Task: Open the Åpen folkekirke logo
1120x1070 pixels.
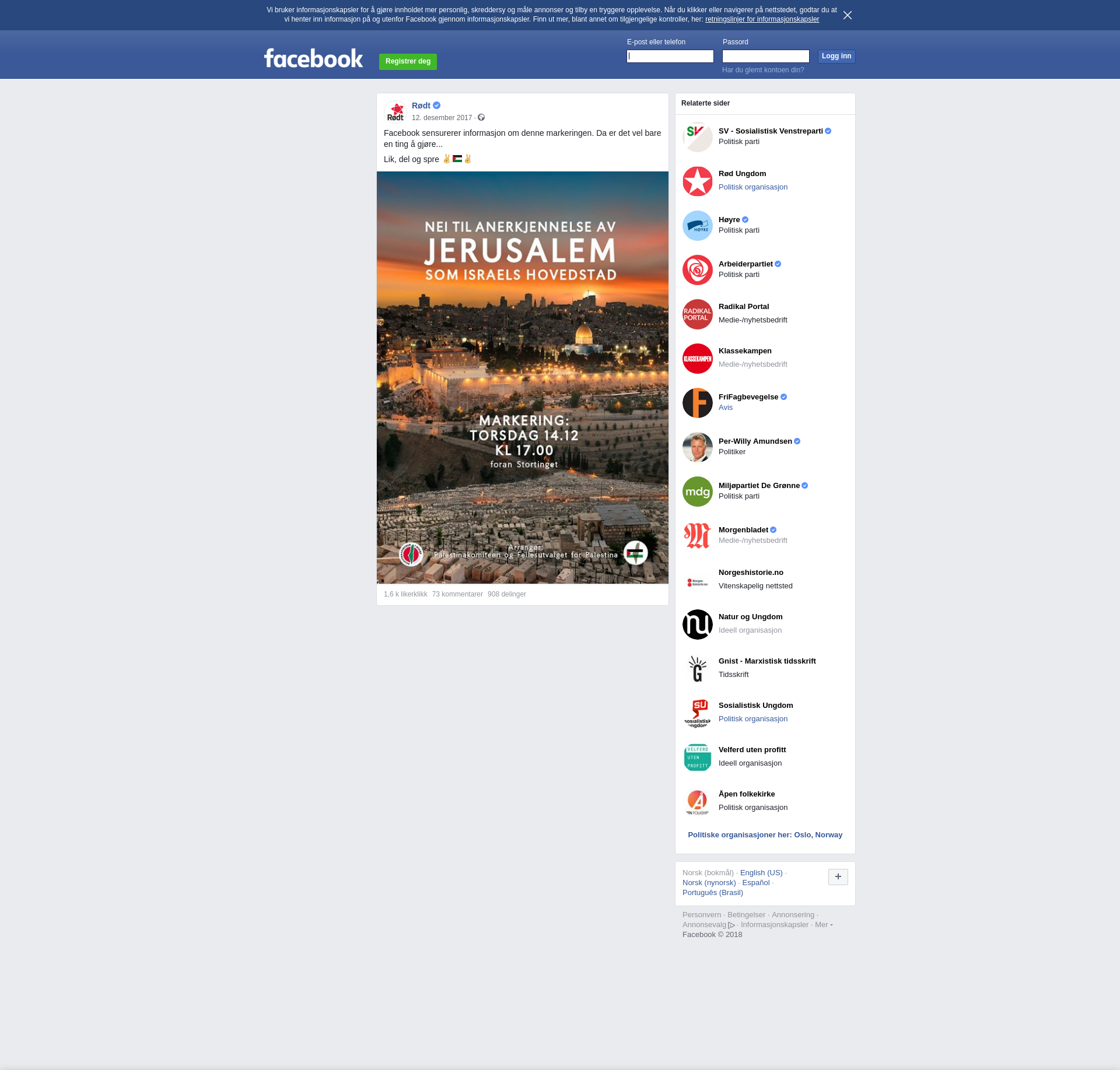Action: 698,802
